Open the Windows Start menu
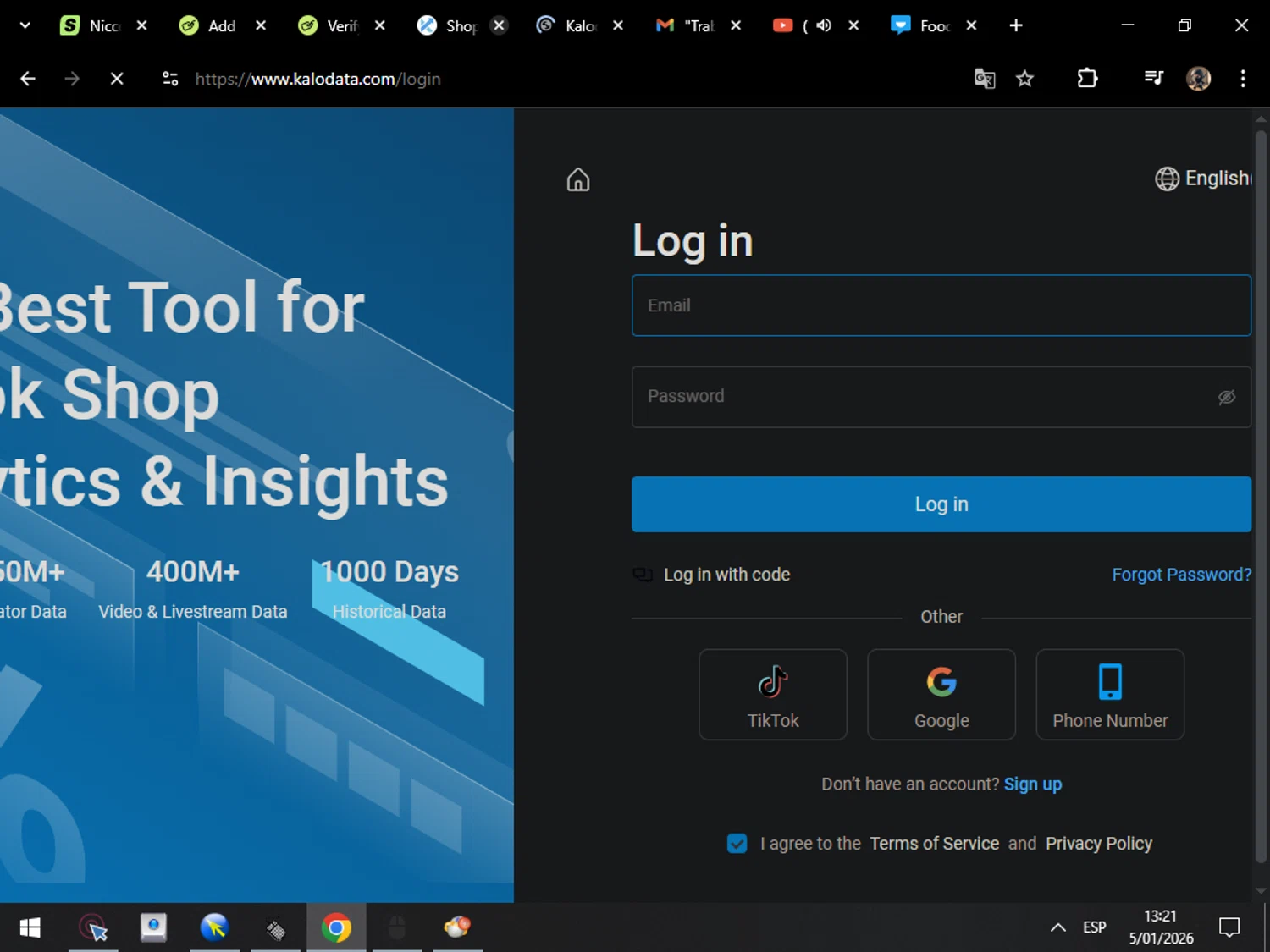The image size is (1270, 952). 30,927
